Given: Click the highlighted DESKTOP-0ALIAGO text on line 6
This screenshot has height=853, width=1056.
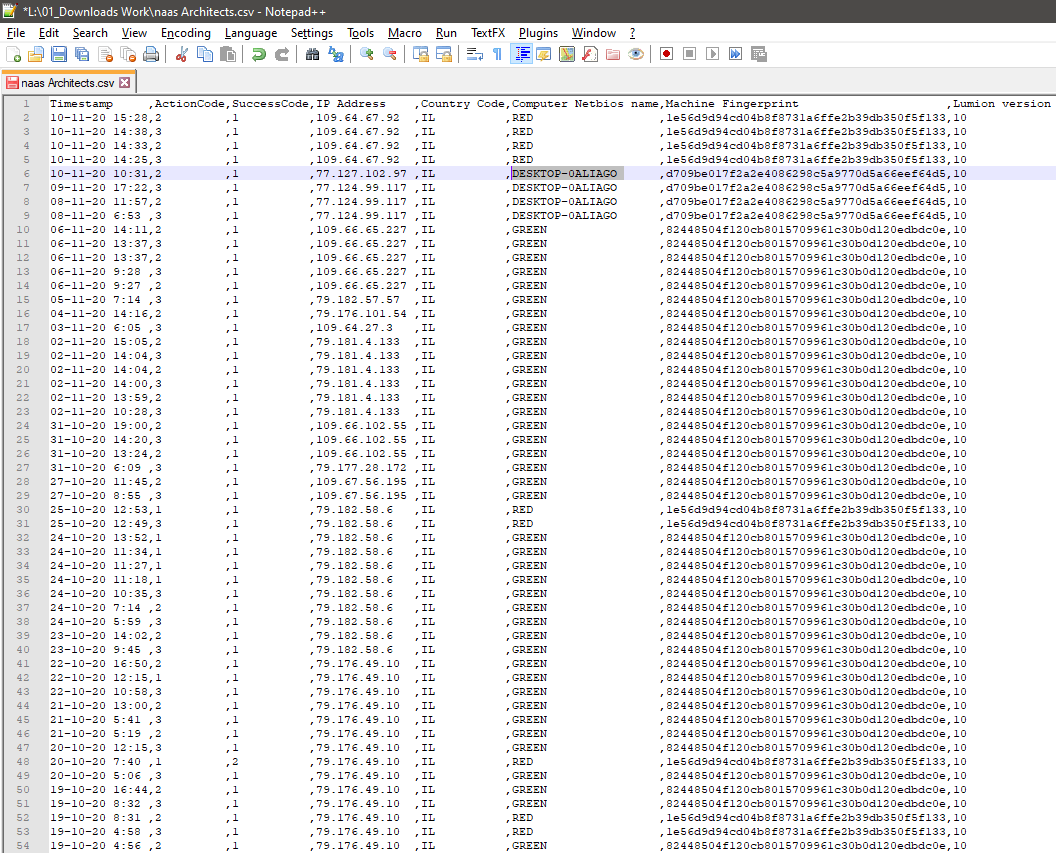Looking at the screenshot, I should (x=566, y=173).
